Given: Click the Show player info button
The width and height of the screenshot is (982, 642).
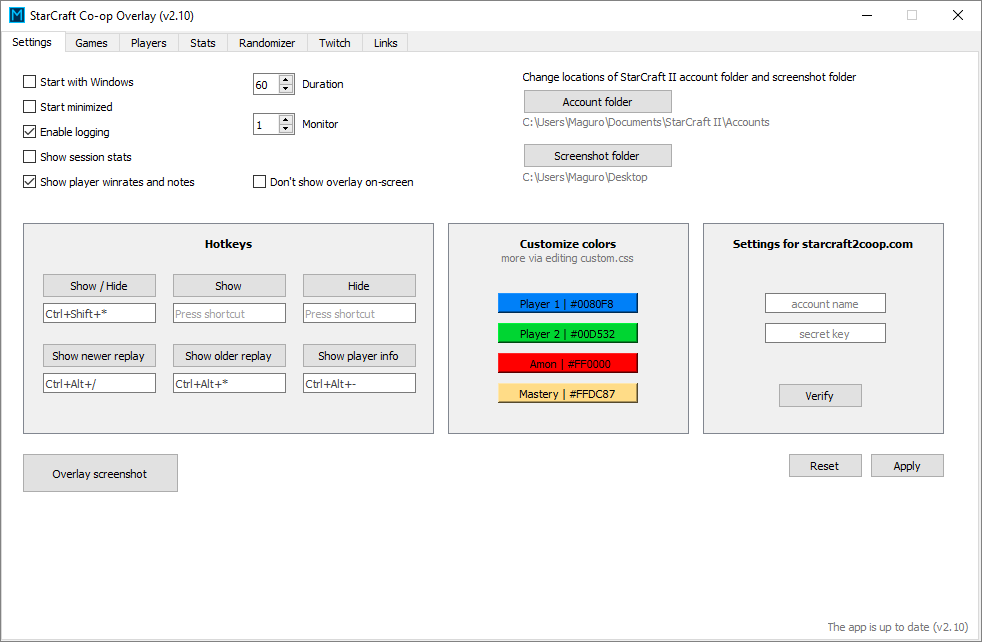Looking at the screenshot, I should (x=359, y=356).
